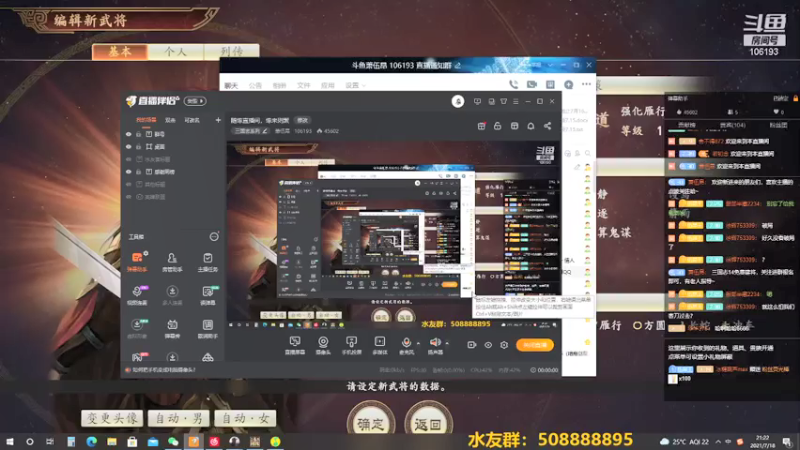Click the orange go-live button in the companion

click(535, 345)
